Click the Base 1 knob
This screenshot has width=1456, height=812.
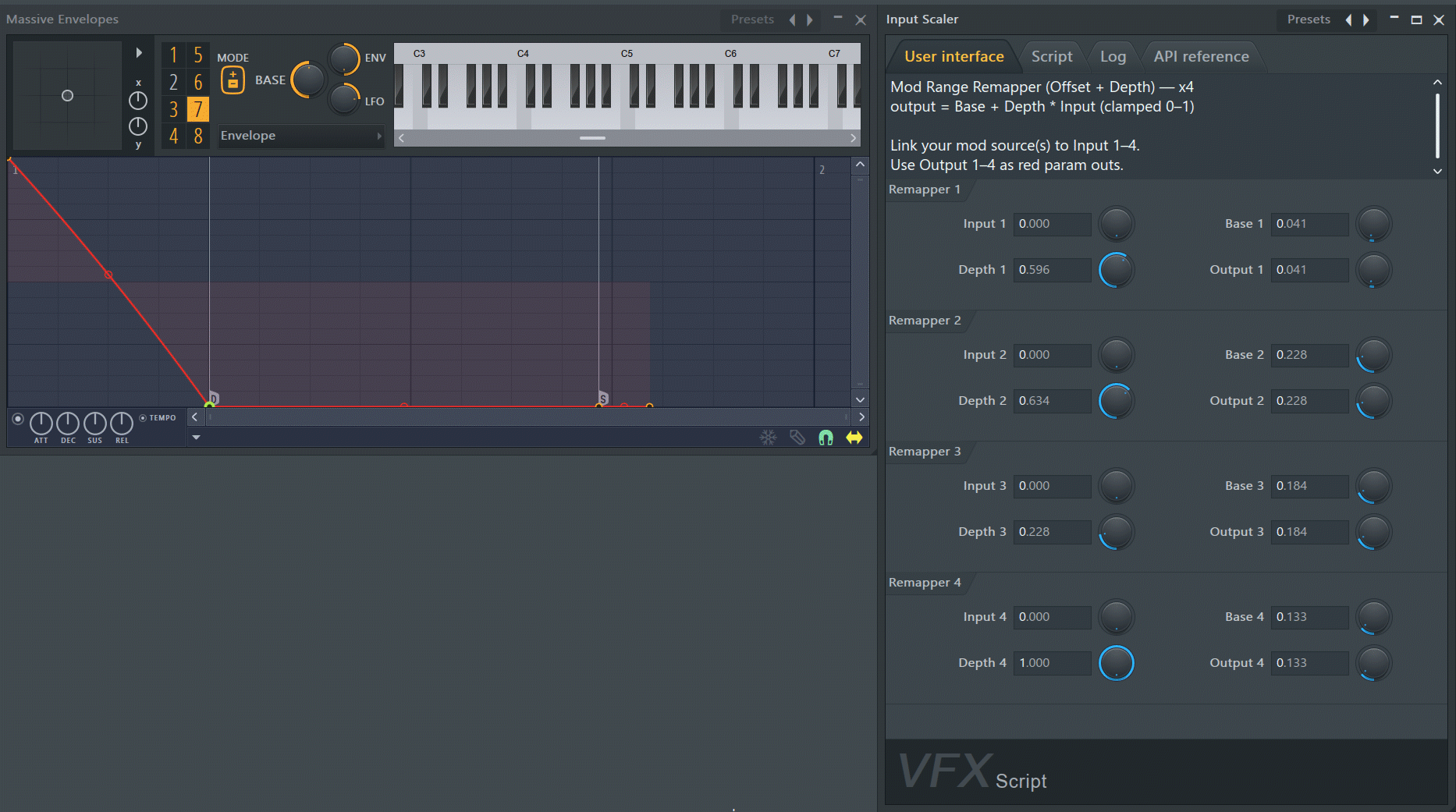[1374, 224]
